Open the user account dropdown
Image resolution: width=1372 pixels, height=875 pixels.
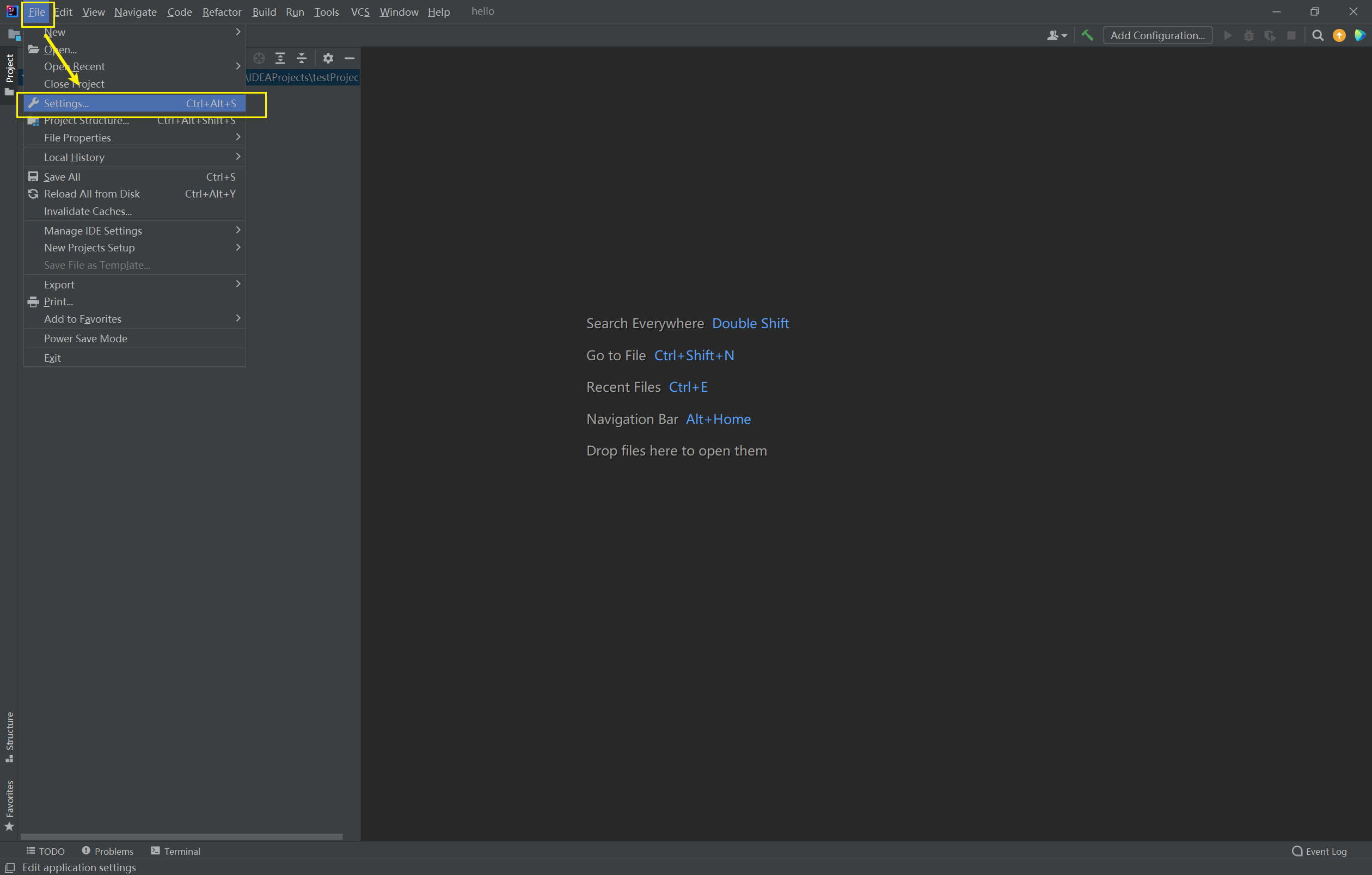1057,35
